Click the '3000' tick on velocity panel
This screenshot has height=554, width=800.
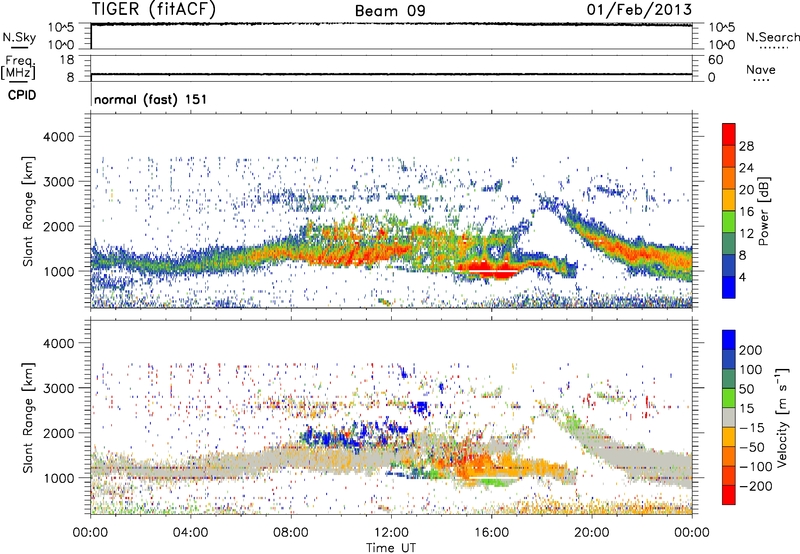click(58, 388)
